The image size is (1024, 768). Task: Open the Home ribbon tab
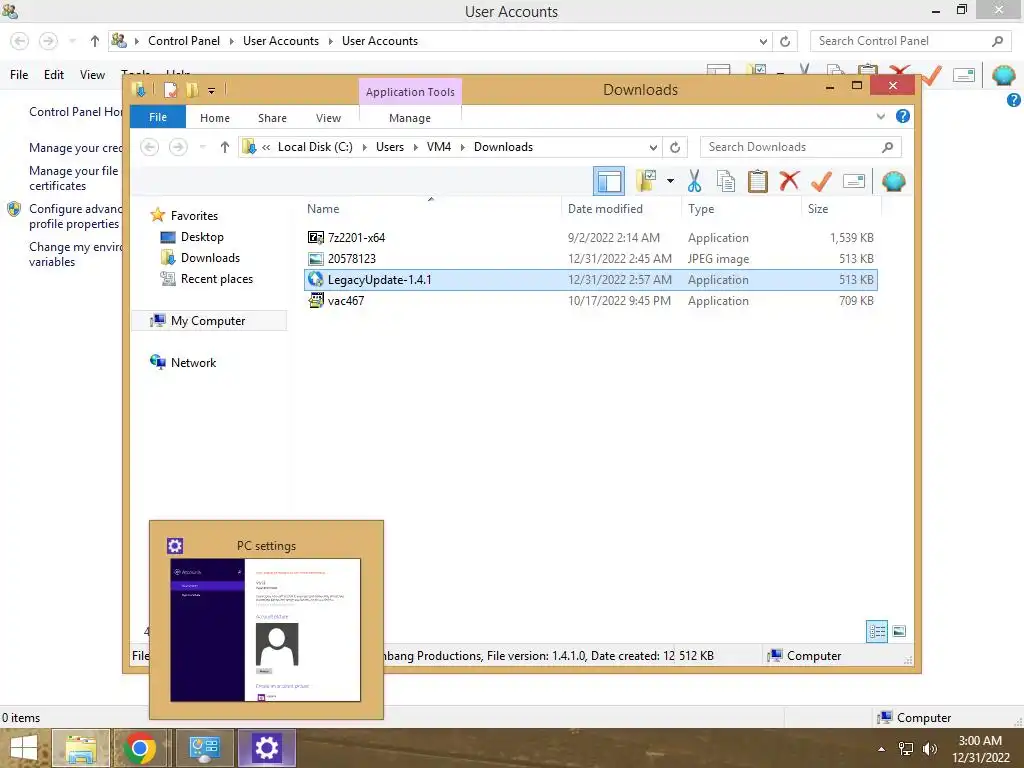(215, 118)
